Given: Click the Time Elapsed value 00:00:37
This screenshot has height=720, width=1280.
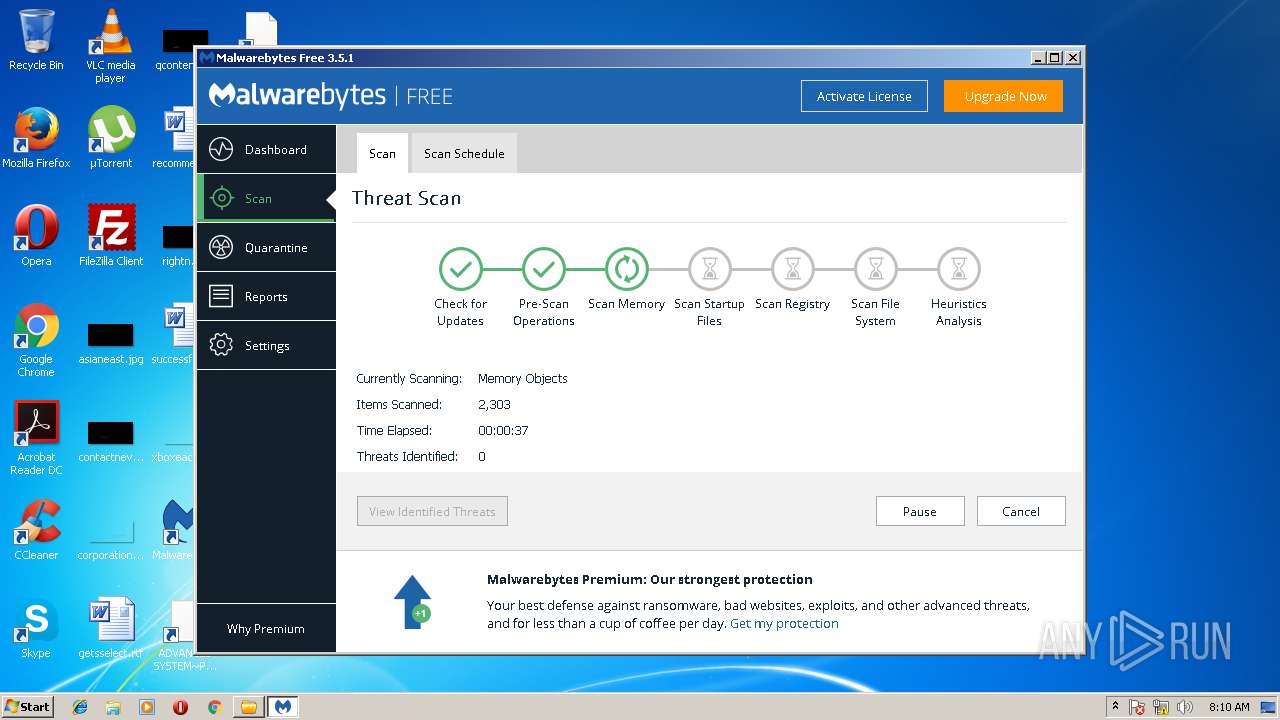Looking at the screenshot, I should click(503, 431).
